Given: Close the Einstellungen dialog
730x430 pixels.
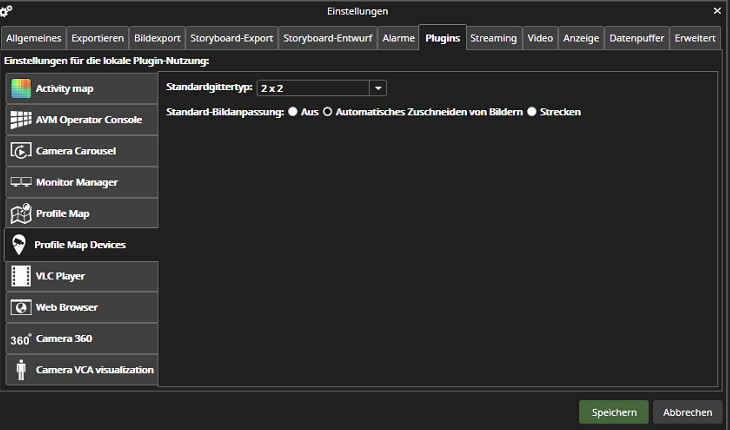Looking at the screenshot, I should pyautogui.click(x=717, y=11).
